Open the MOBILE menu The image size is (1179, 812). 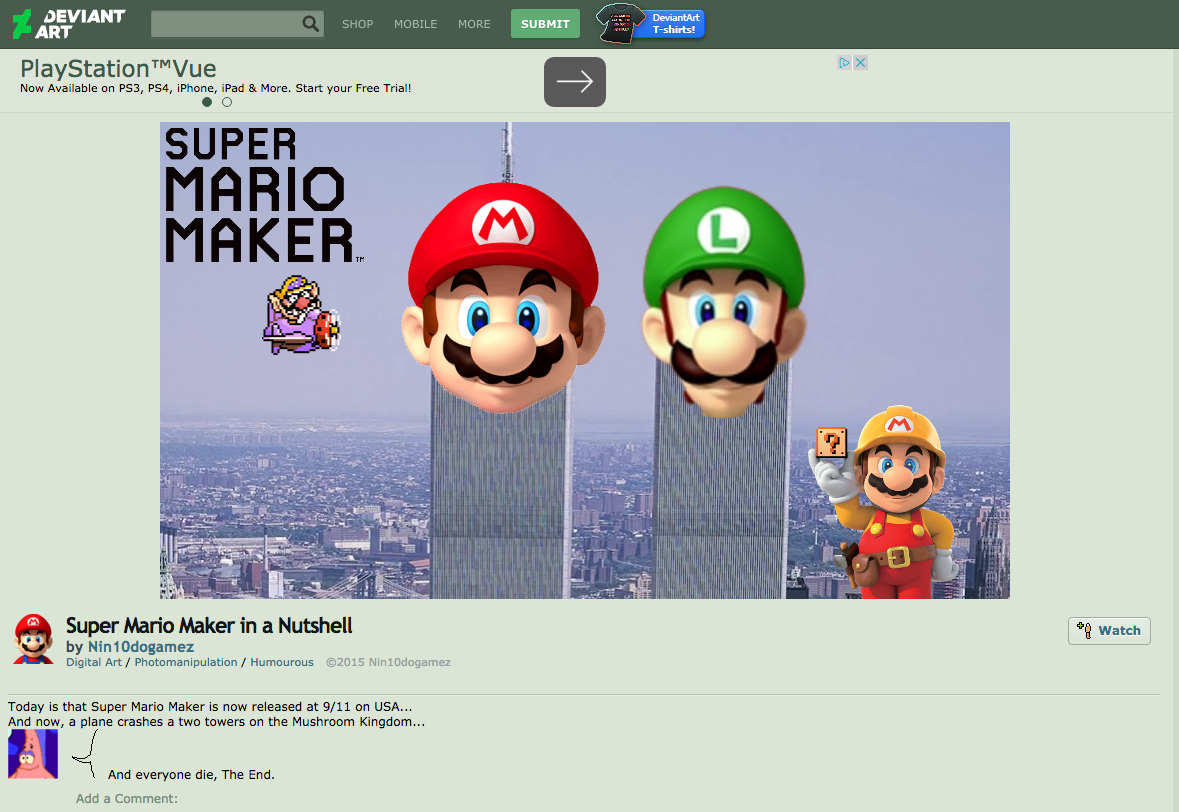pos(415,24)
